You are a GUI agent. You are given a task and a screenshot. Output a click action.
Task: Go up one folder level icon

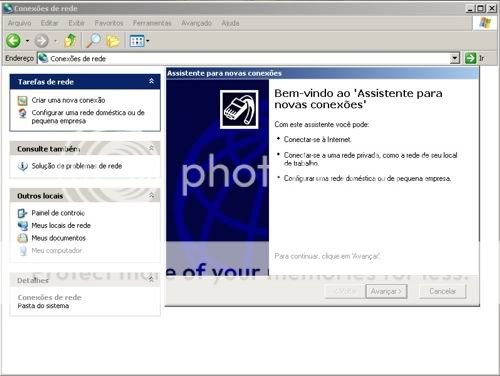click(70, 41)
